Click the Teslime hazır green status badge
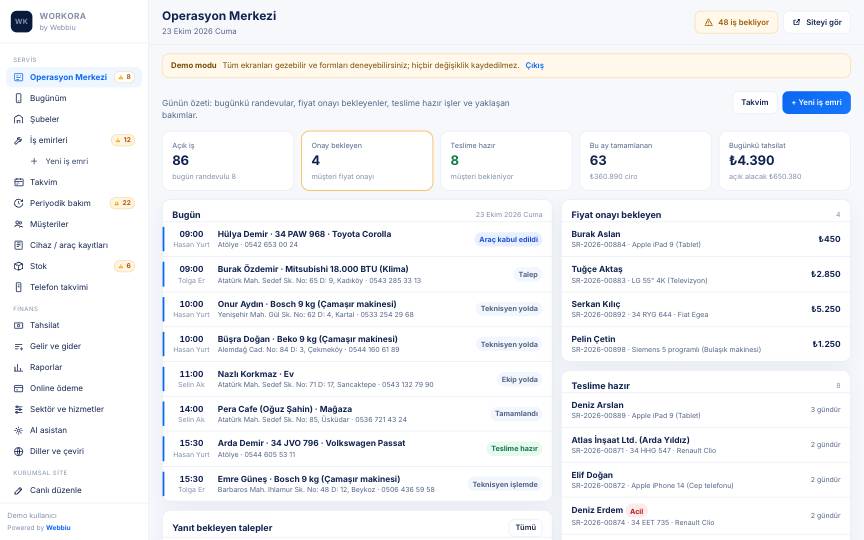The width and height of the screenshot is (864, 540). click(514, 449)
